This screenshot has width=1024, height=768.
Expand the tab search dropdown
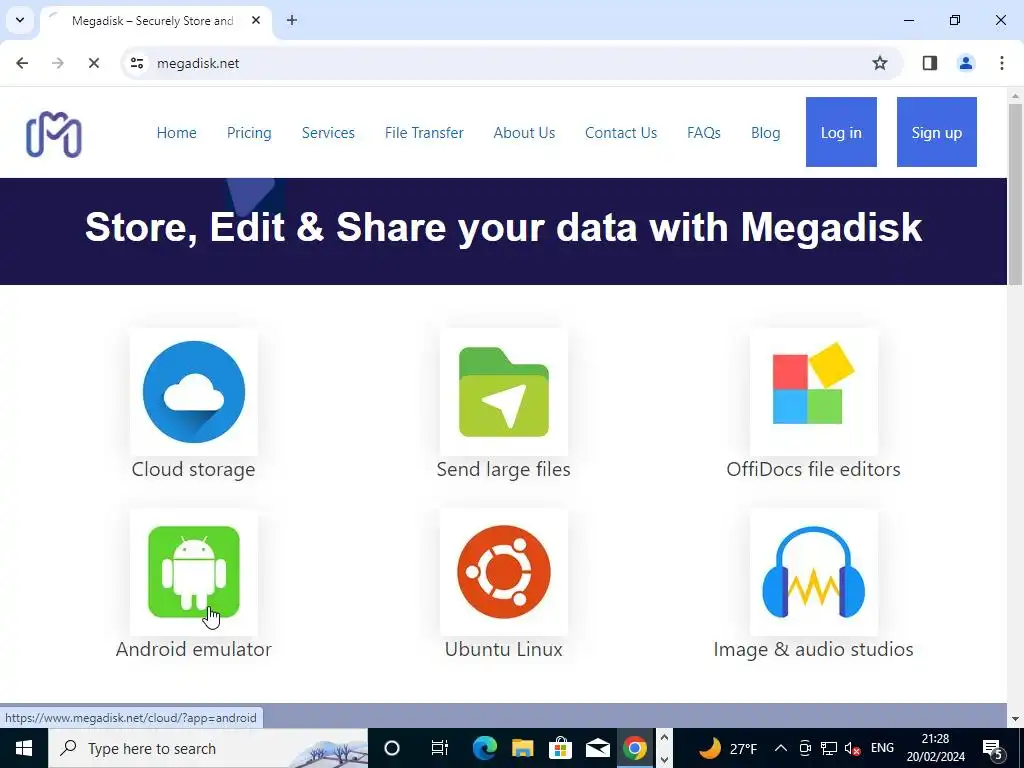click(x=20, y=20)
